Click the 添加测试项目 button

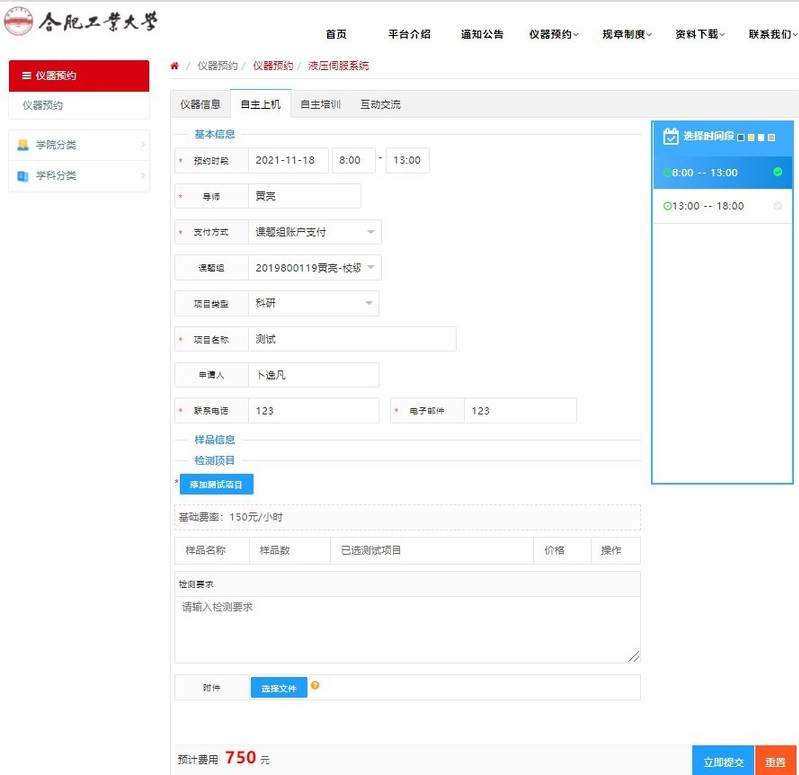[216, 485]
